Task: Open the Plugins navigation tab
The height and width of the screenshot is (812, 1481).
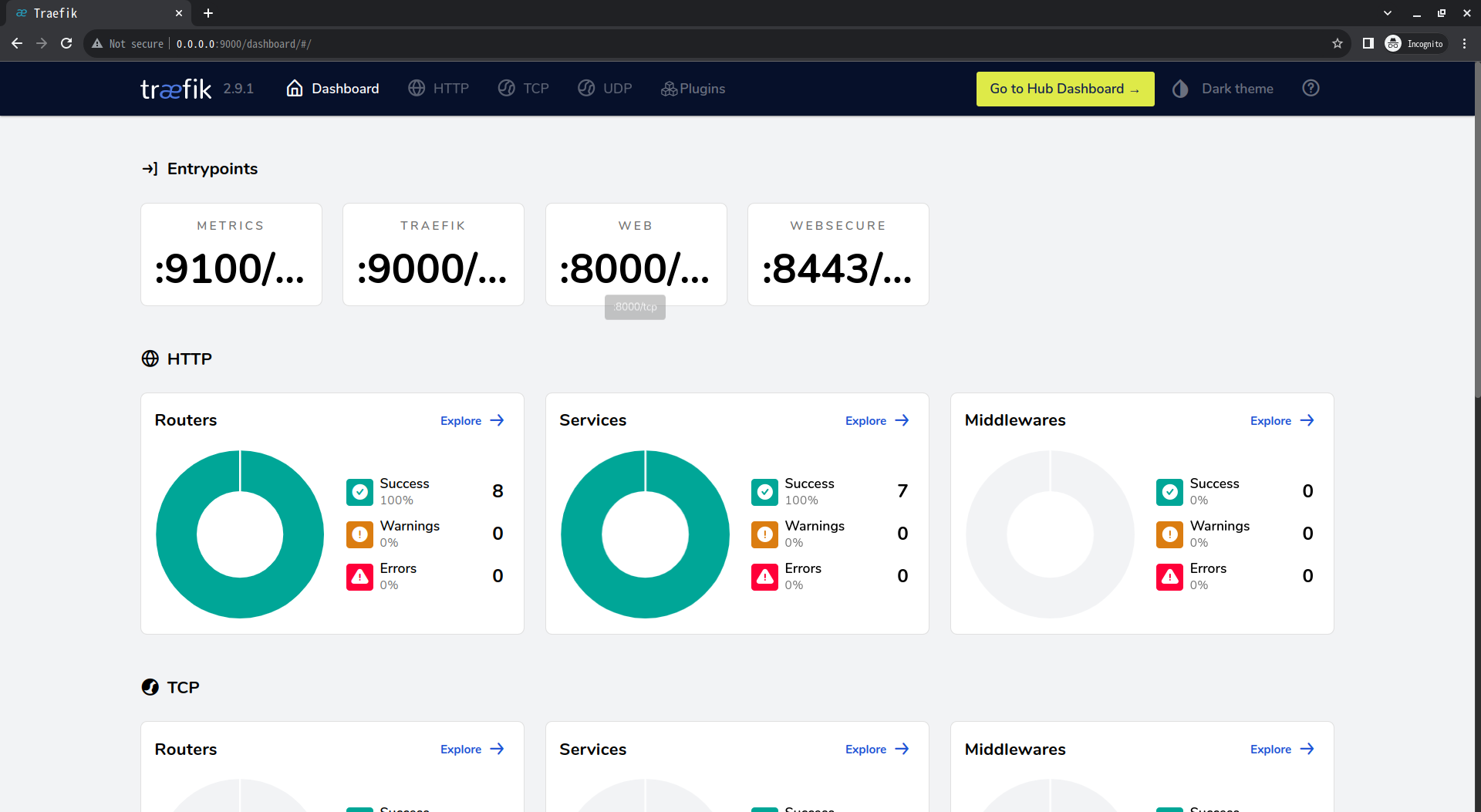Action: point(693,89)
